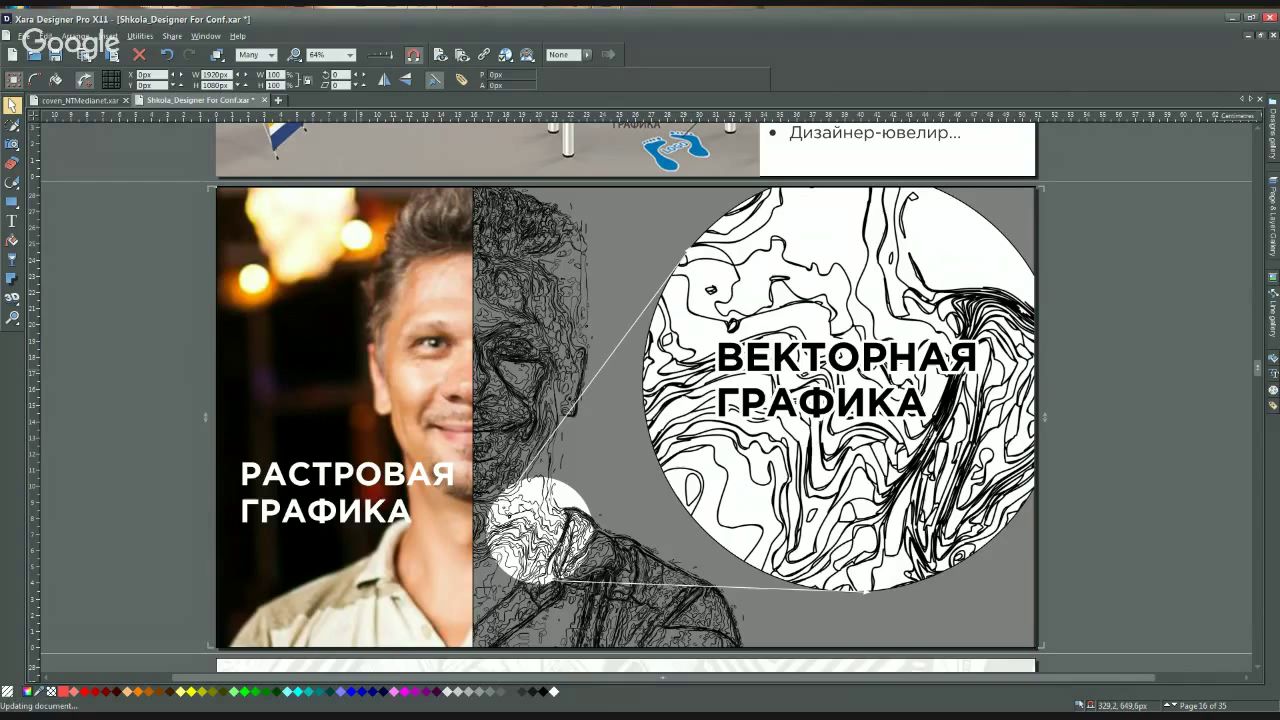The image size is (1280, 720).
Task: Select the Photo tool camera icon
Action: [x=12, y=144]
